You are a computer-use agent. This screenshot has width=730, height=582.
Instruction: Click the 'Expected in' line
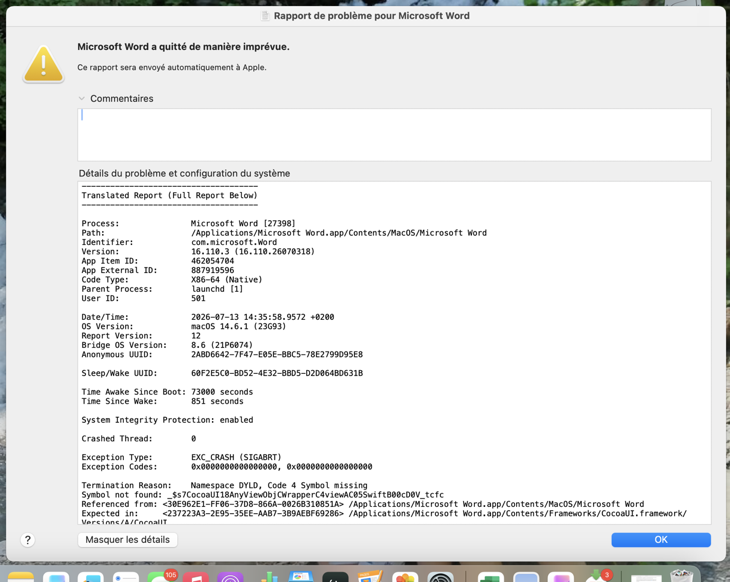(384, 513)
